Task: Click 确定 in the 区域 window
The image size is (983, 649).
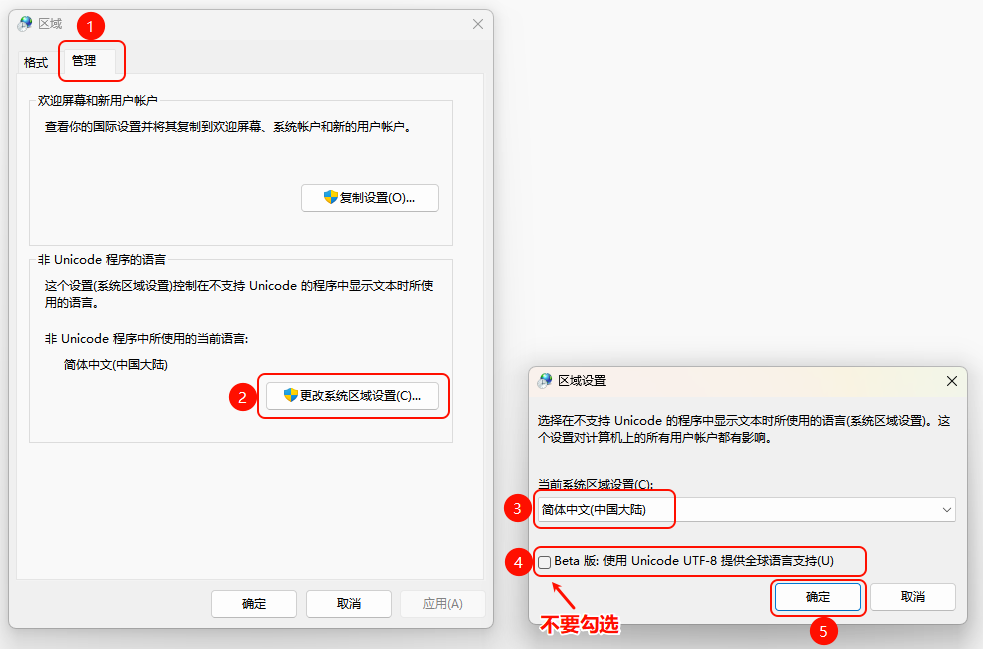Action: coord(254,604)
